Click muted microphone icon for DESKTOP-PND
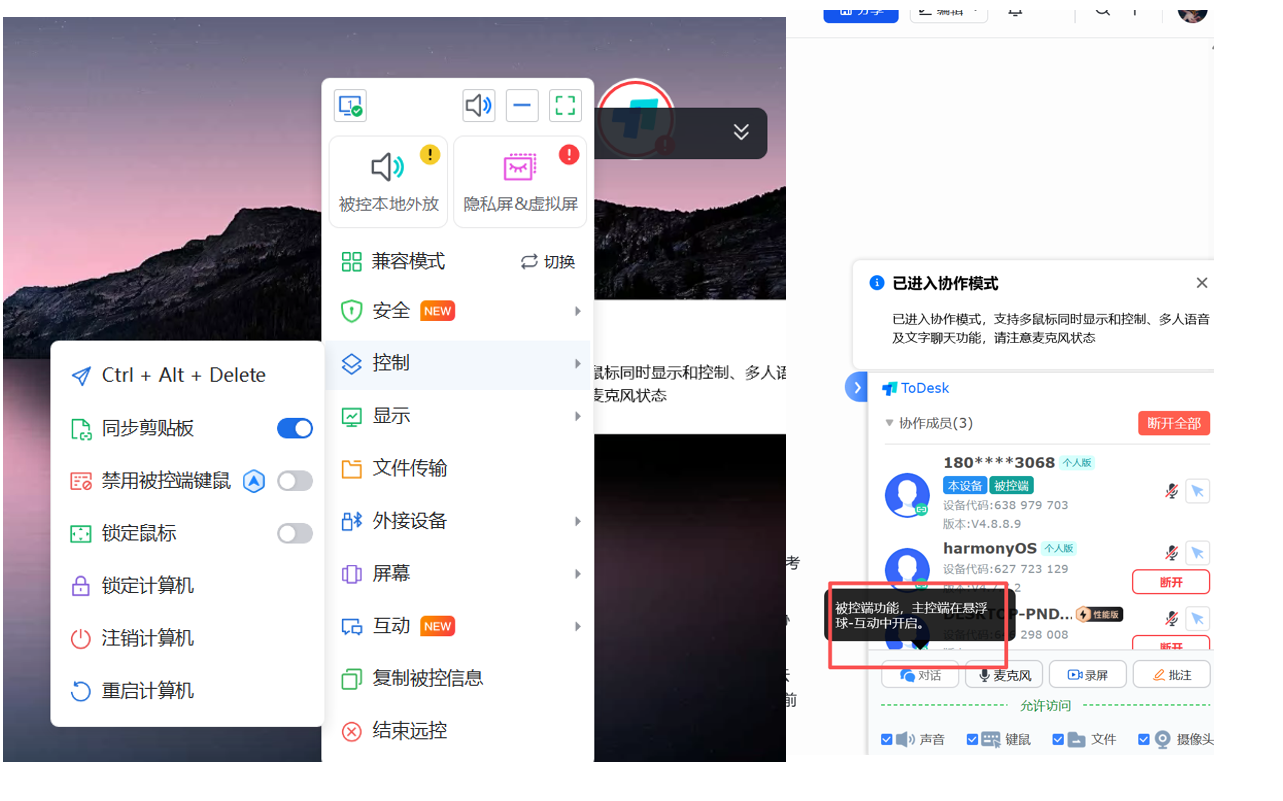Viewport: 1283px width, 801px height. click(x=1171, y=618)
